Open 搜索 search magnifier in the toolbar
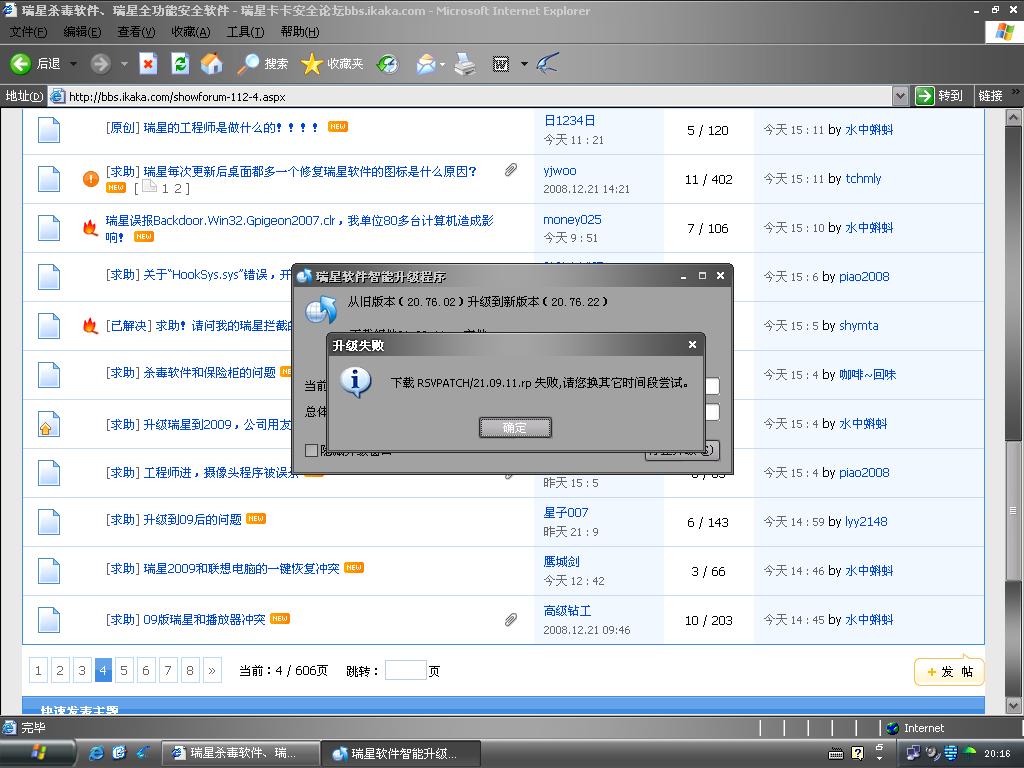 262,63
